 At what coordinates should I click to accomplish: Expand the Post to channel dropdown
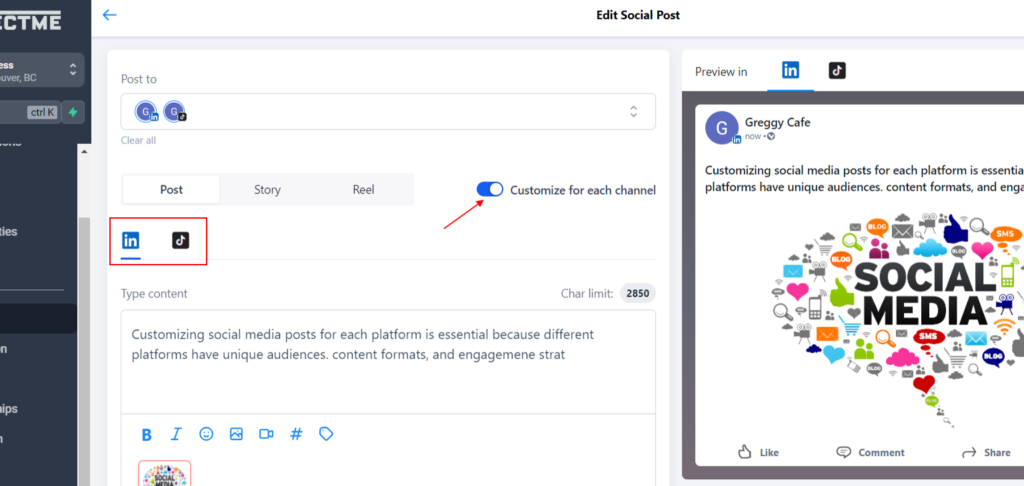(632, 112)
